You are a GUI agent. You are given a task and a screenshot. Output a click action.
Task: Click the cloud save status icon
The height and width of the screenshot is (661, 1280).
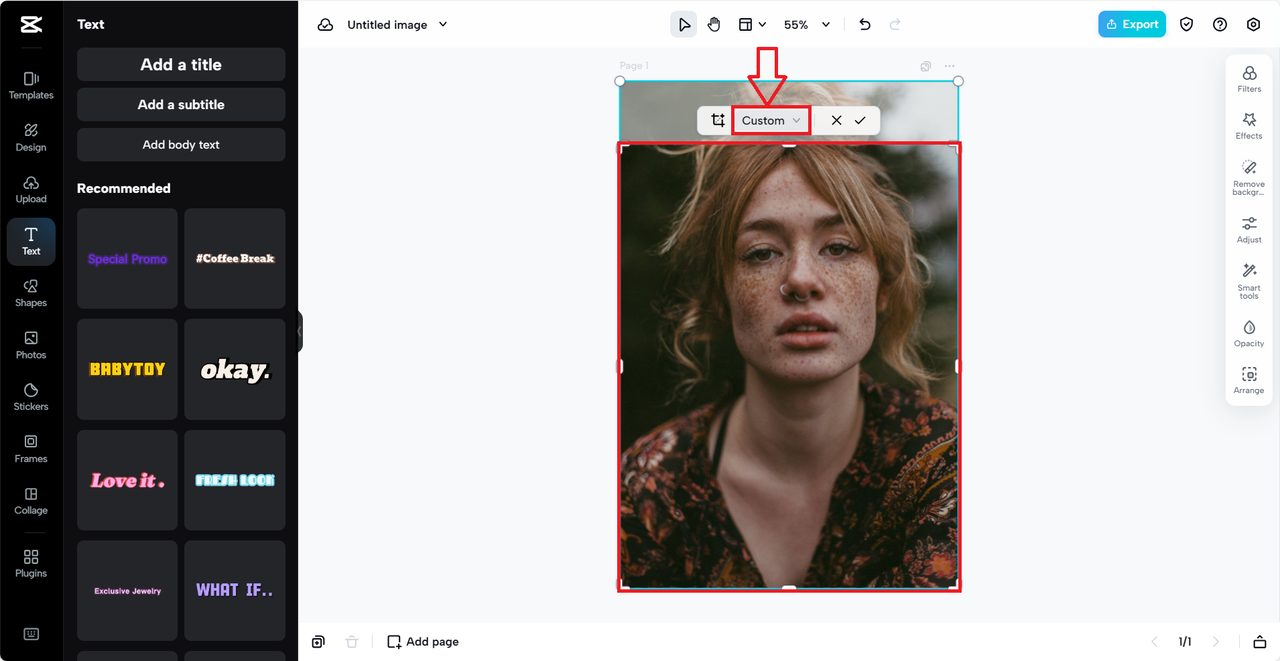pos(325,25)
